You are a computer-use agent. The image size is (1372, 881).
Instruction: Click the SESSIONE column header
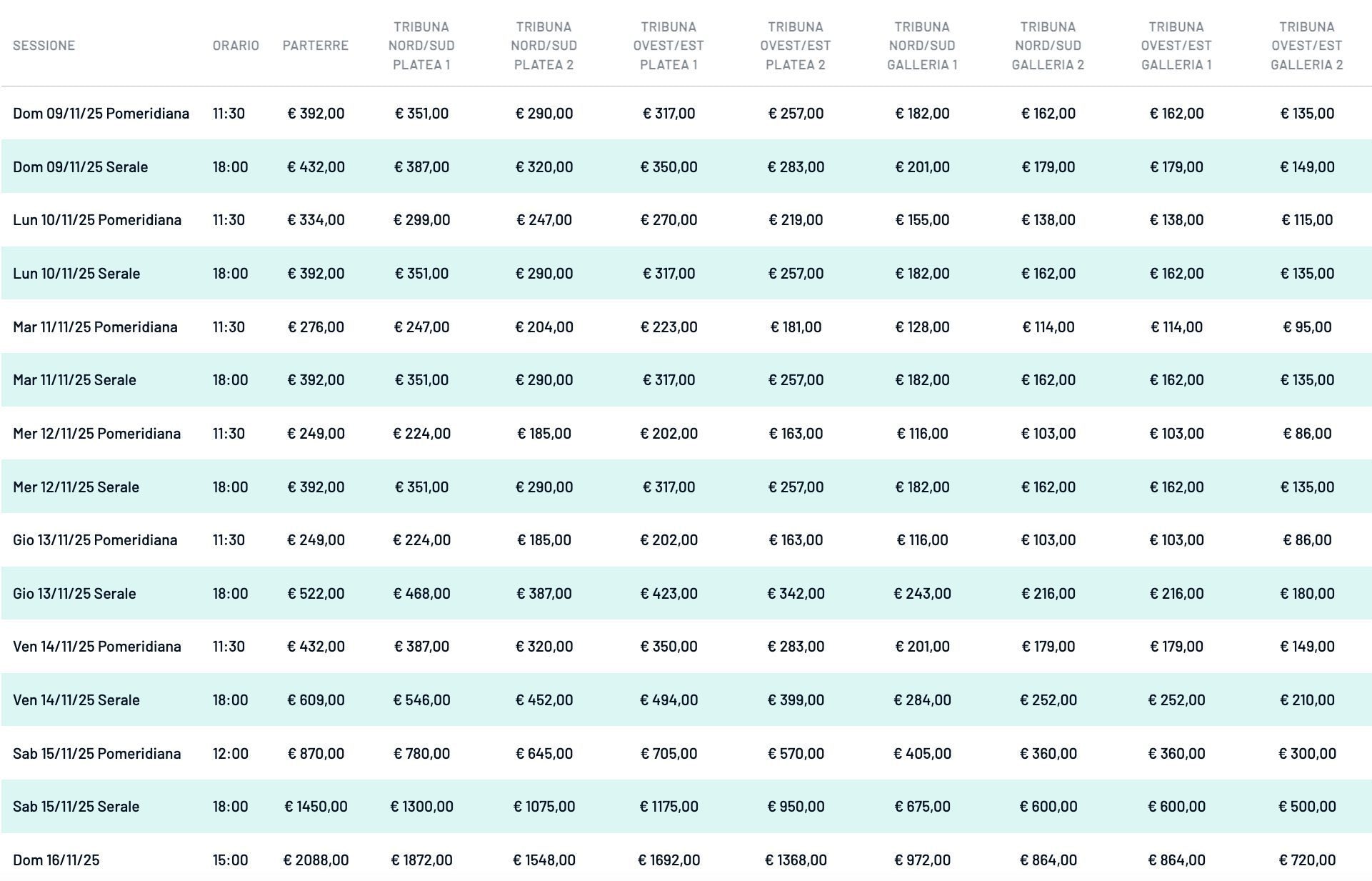[x=44, y=45]
